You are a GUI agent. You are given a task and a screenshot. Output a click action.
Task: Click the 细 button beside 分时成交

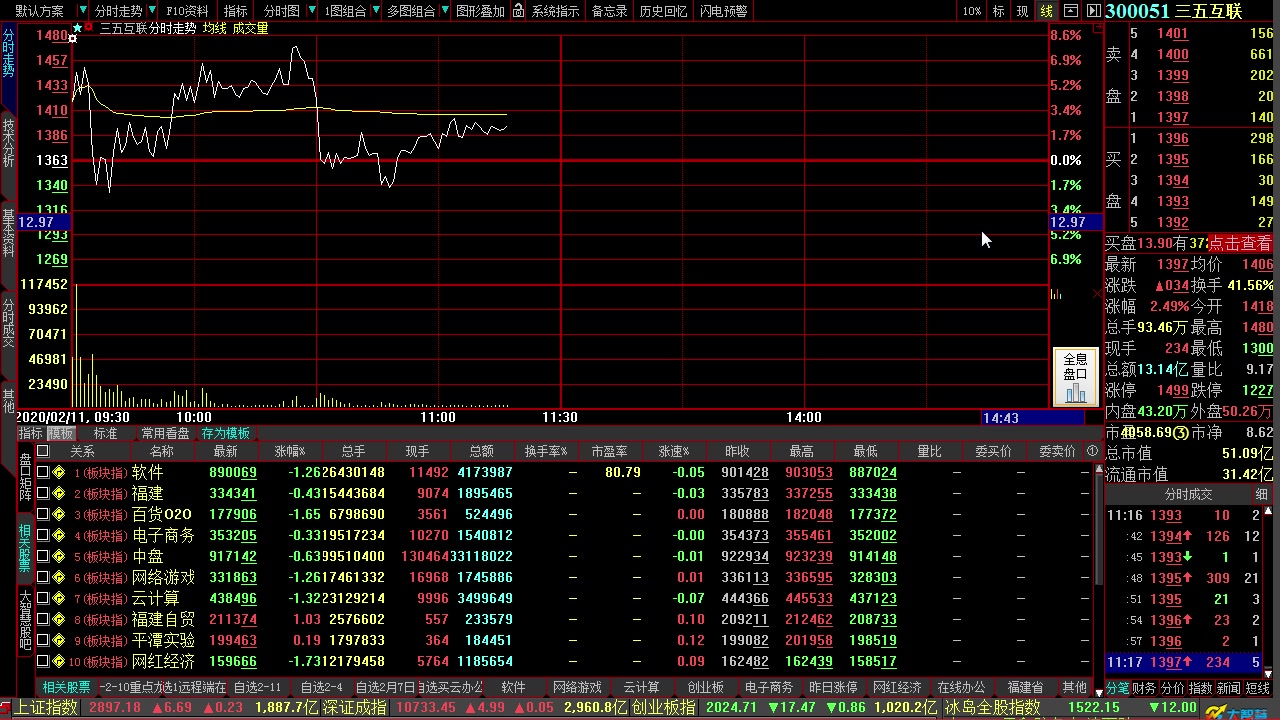tap(1262, 494)
